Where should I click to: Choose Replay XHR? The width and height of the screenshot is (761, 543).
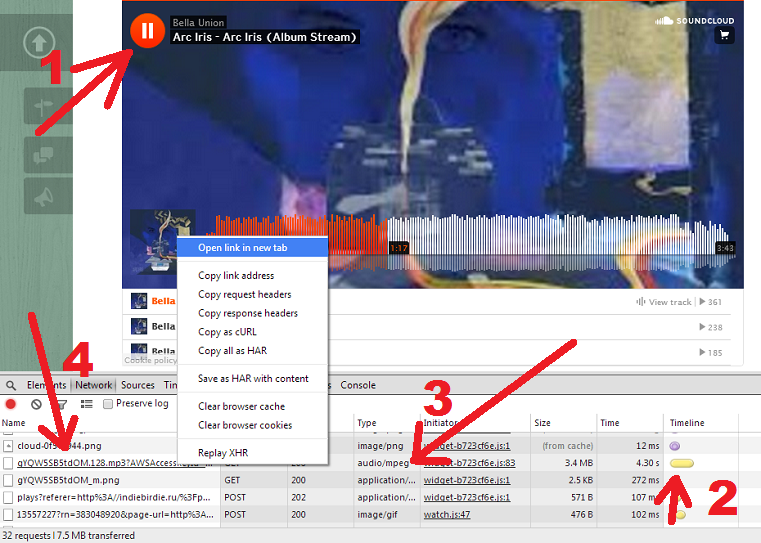223,453
